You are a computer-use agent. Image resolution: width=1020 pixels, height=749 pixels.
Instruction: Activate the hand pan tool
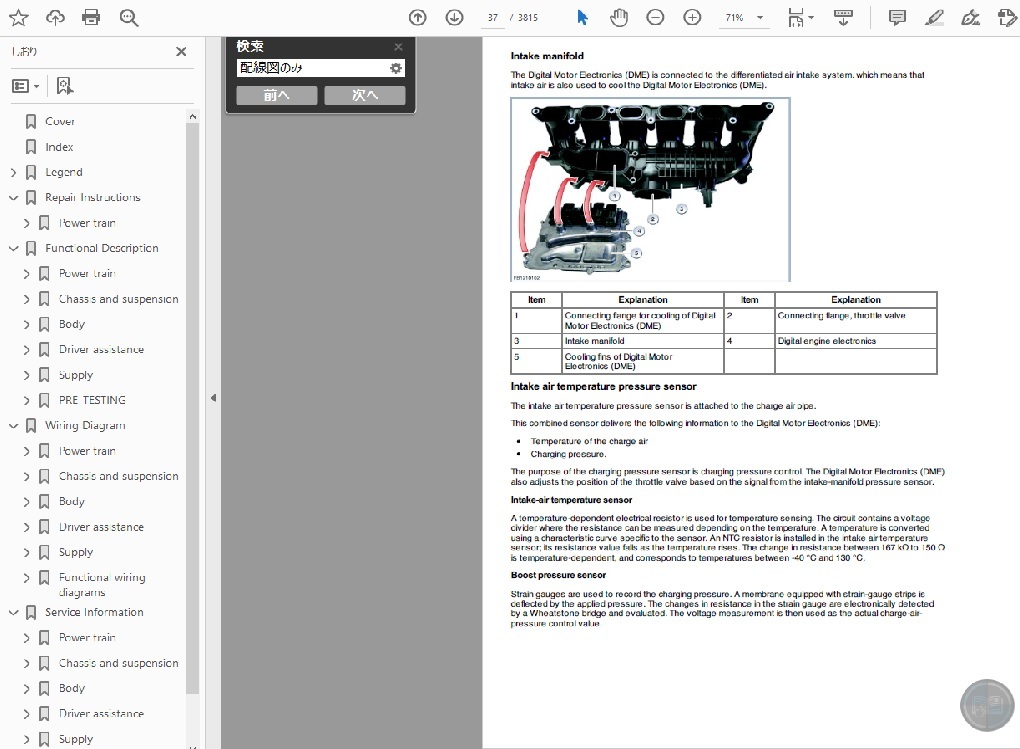(619, 18)
